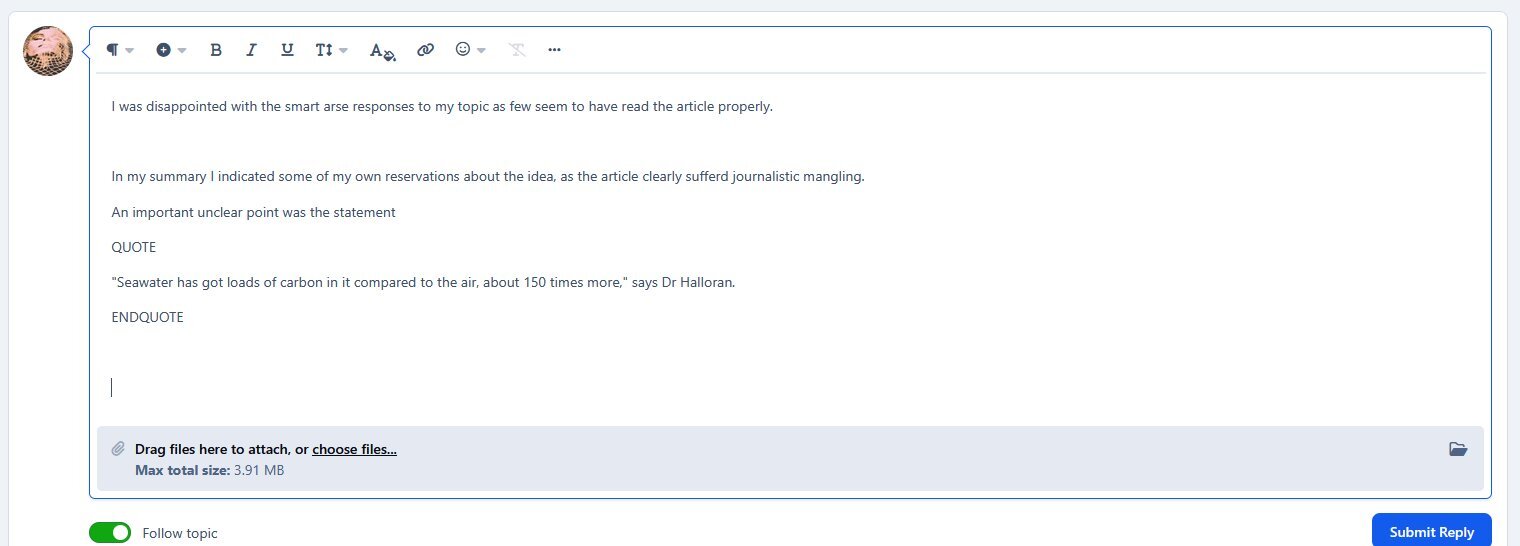This screenshot has width=1520, height=546.
Task: Click the Dr Halloran quote line
Action: [423, 282]
